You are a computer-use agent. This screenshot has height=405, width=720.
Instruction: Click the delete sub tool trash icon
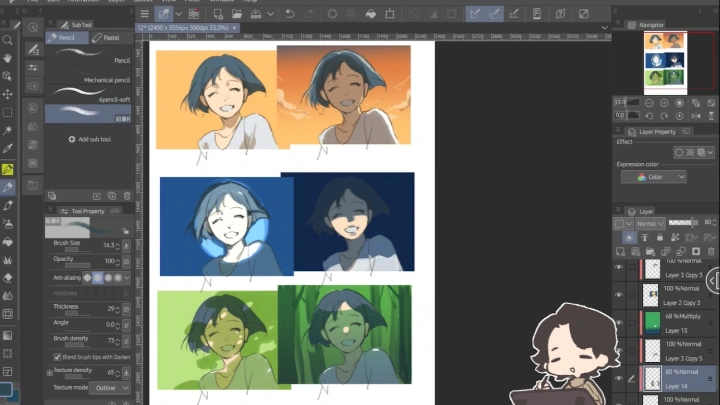(x=127, y=196)
